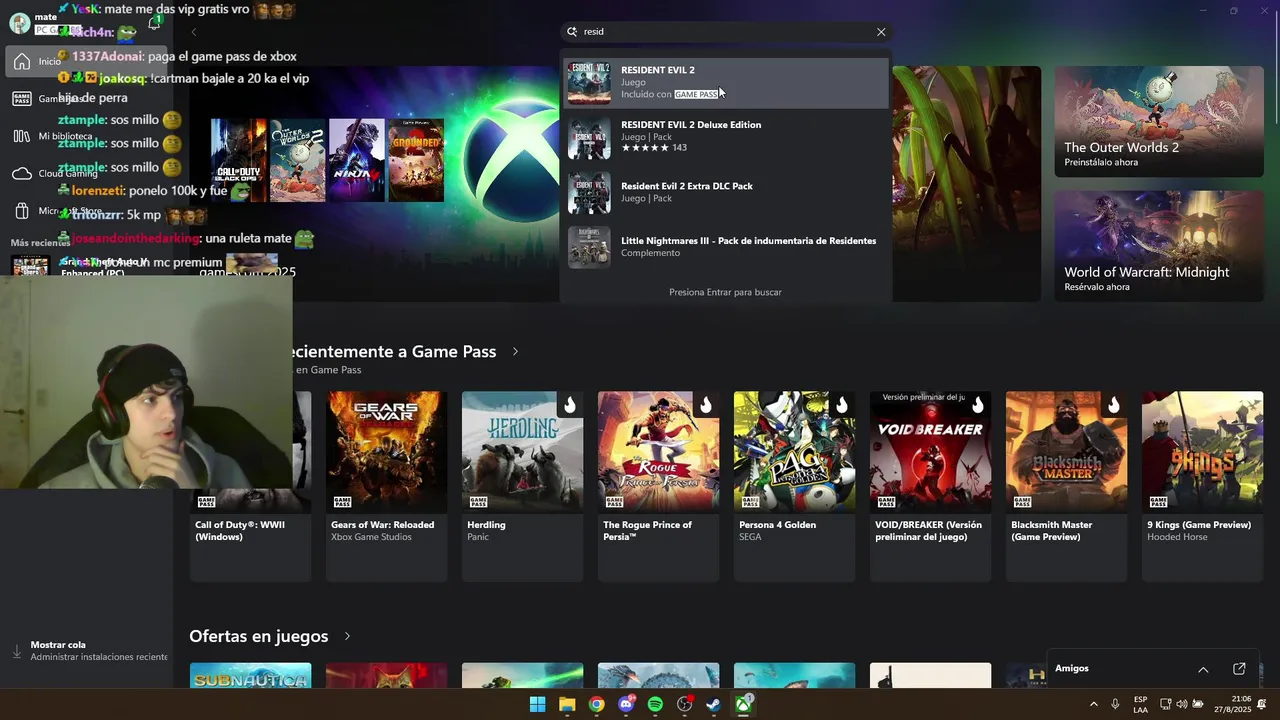Click flame icon on Rogue Prince card
The width and height of the screenshot is (1280, 720).
pyautogui.click(x=705, y=405)
